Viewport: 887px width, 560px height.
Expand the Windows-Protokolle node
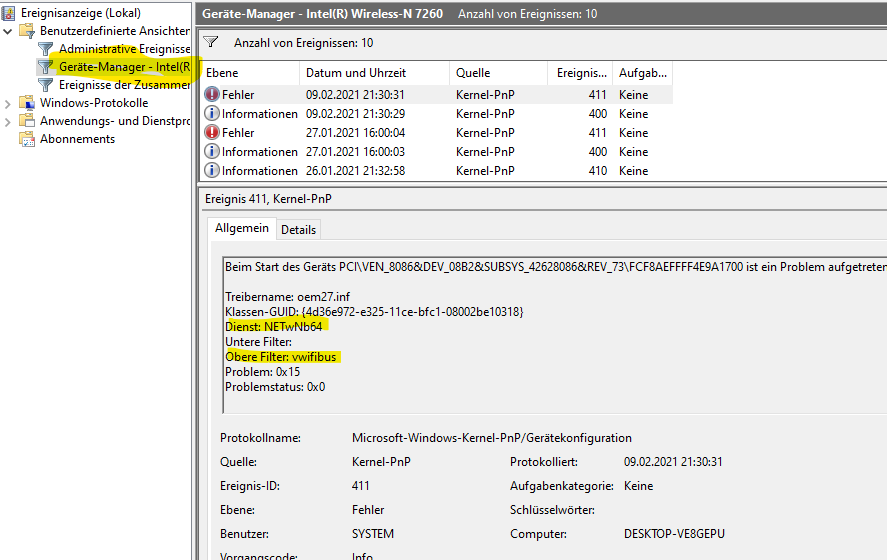7,104
